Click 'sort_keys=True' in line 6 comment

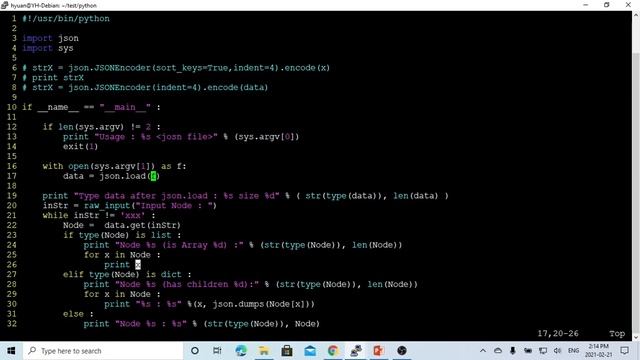pos(192,68)
